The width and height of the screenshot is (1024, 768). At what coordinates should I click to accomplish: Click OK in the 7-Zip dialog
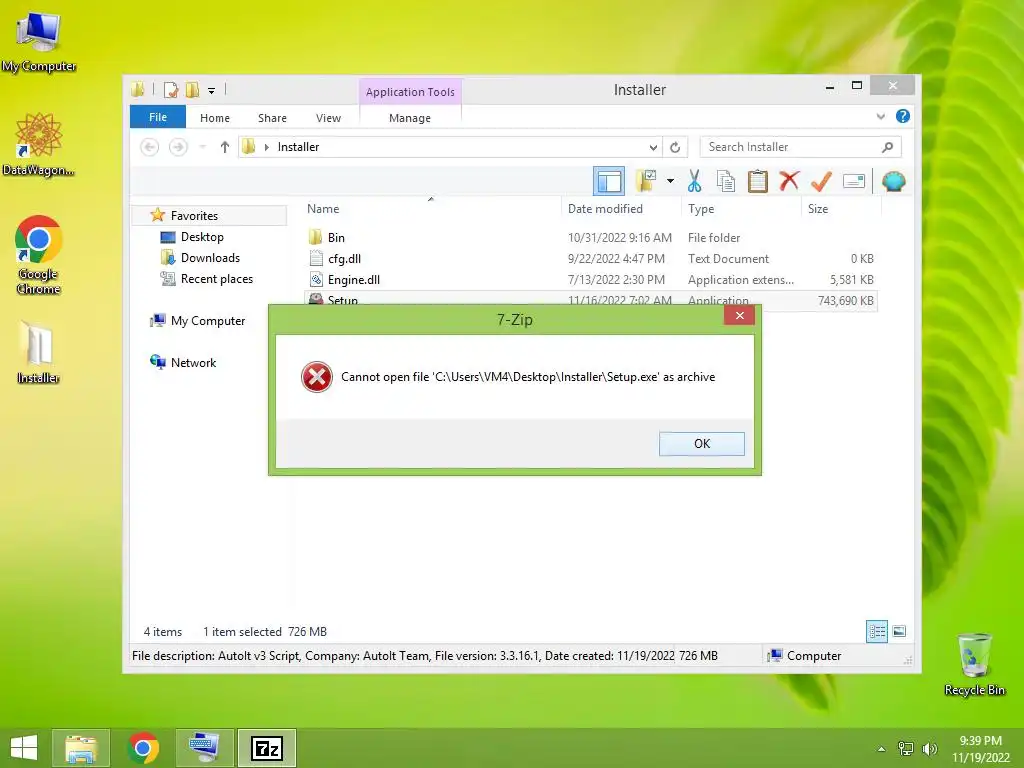(701, 444)
